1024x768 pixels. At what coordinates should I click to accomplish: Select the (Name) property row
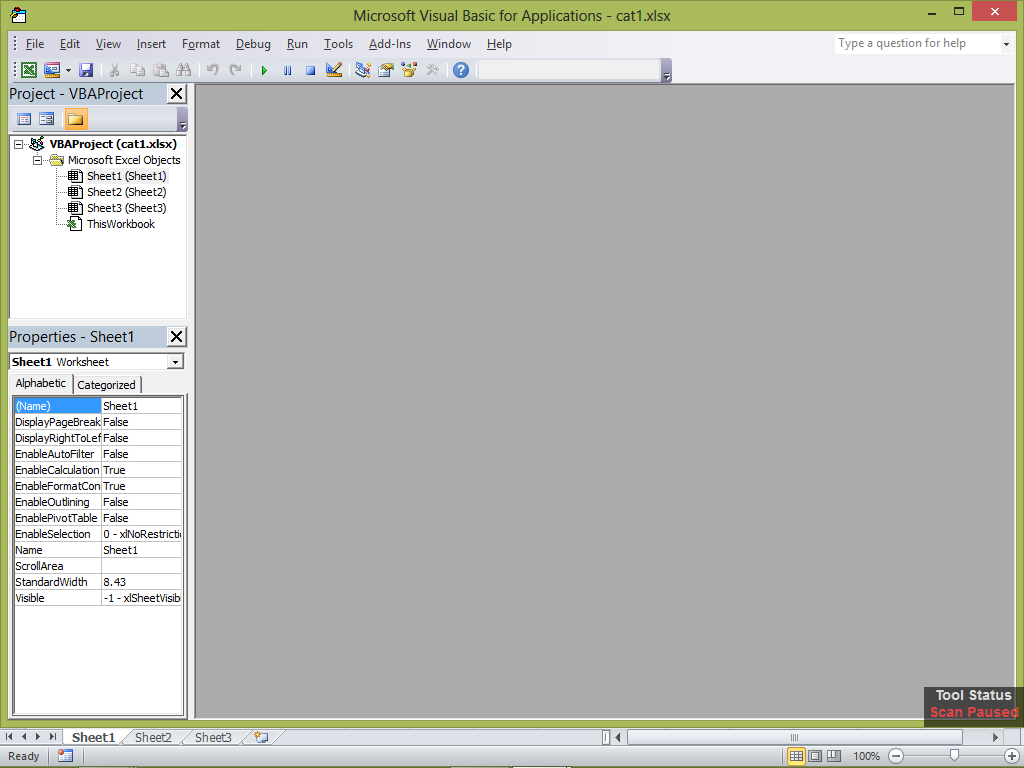click(98, 406)
